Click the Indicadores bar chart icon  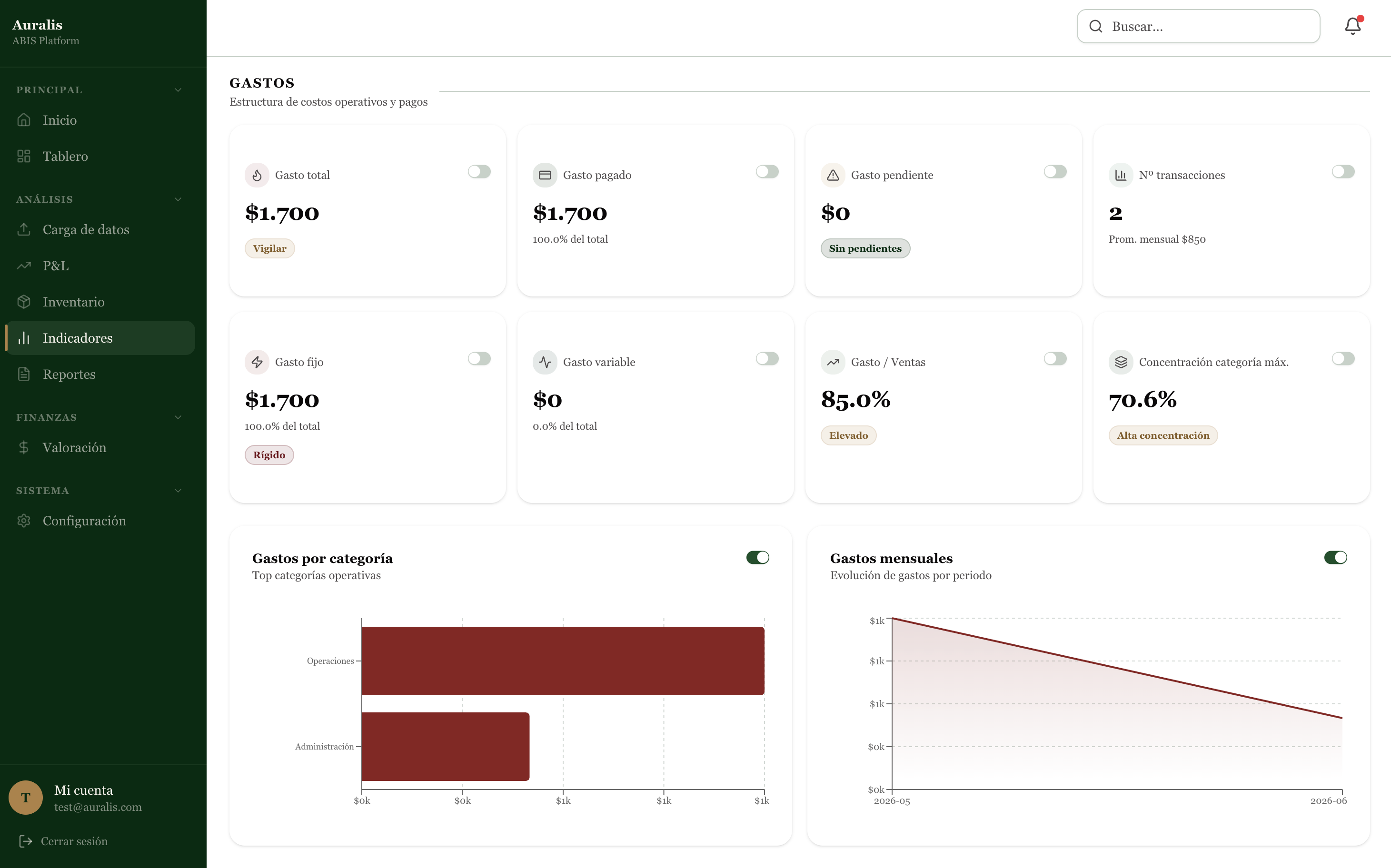tap(23, 337)
